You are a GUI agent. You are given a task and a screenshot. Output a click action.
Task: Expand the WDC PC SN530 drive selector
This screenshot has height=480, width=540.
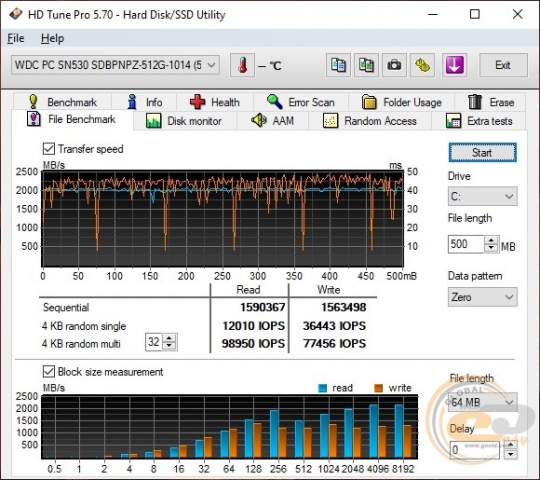(x=115, y=65)
